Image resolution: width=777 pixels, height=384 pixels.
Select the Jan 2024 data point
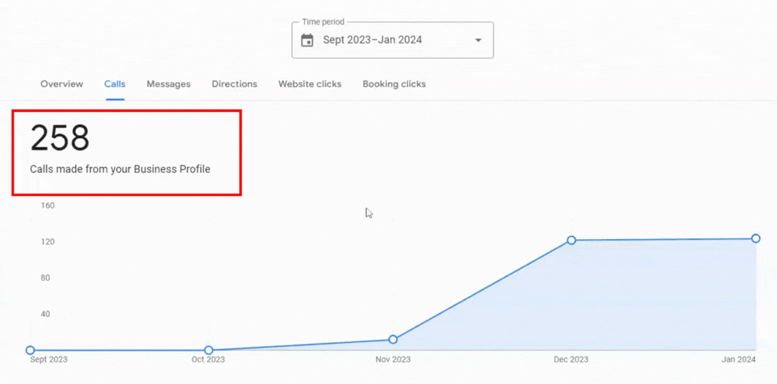click(x=756, y=239)
